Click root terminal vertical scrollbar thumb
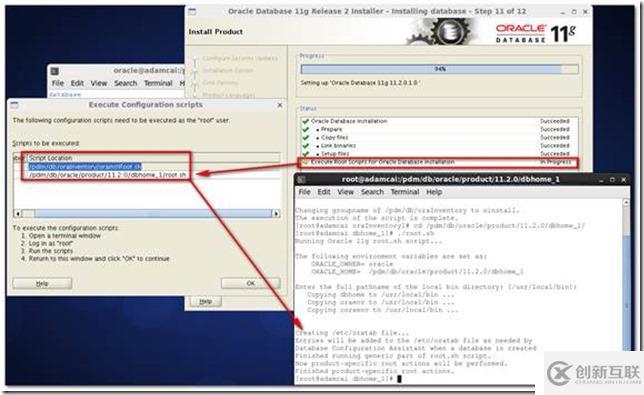Image resolution: width=644 pixels, height=395 pixels. coord(626,293)
